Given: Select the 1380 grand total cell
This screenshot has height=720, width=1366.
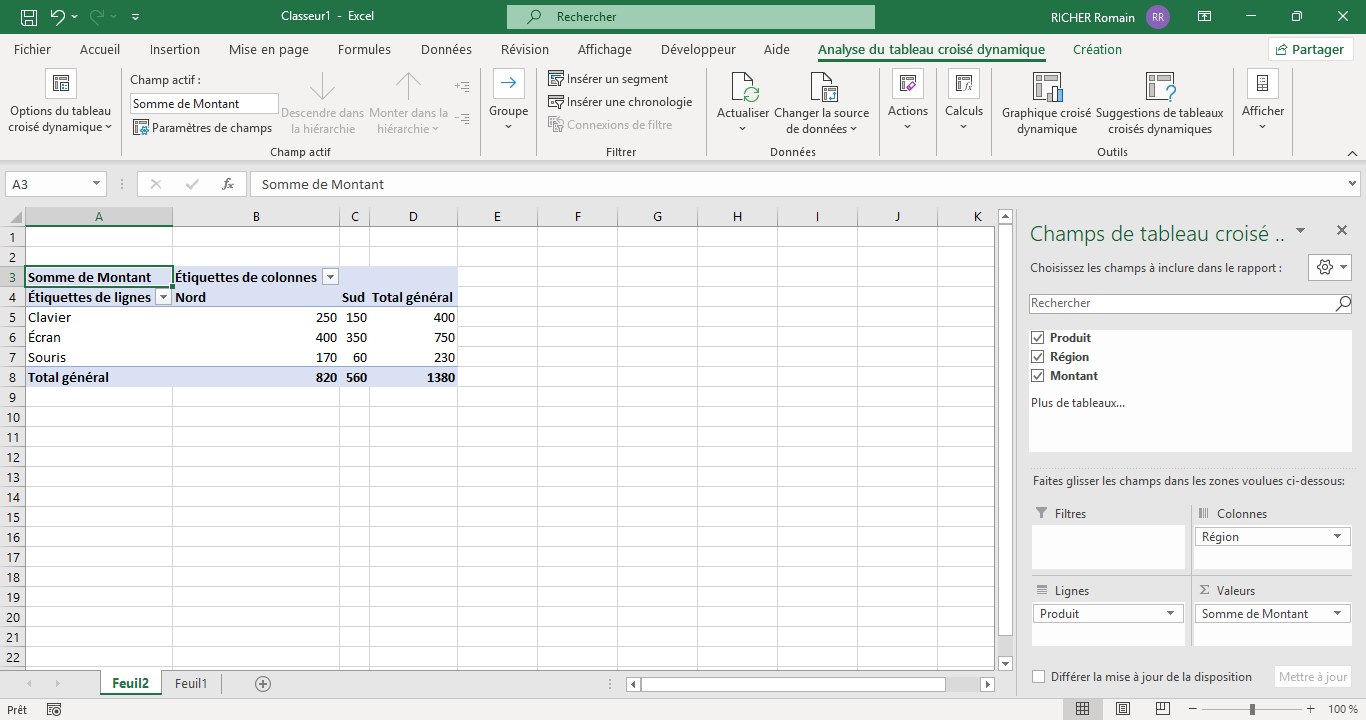Looking at the screenshot, I should tap(413, 377).
